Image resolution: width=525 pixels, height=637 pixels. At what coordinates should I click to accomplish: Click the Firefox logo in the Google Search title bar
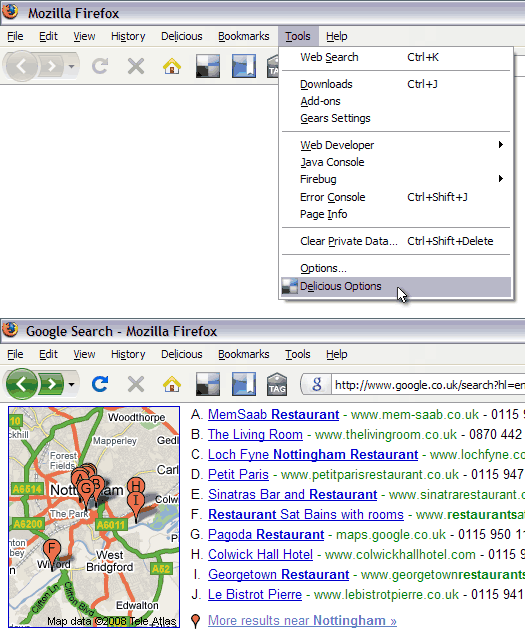(10, 329)
